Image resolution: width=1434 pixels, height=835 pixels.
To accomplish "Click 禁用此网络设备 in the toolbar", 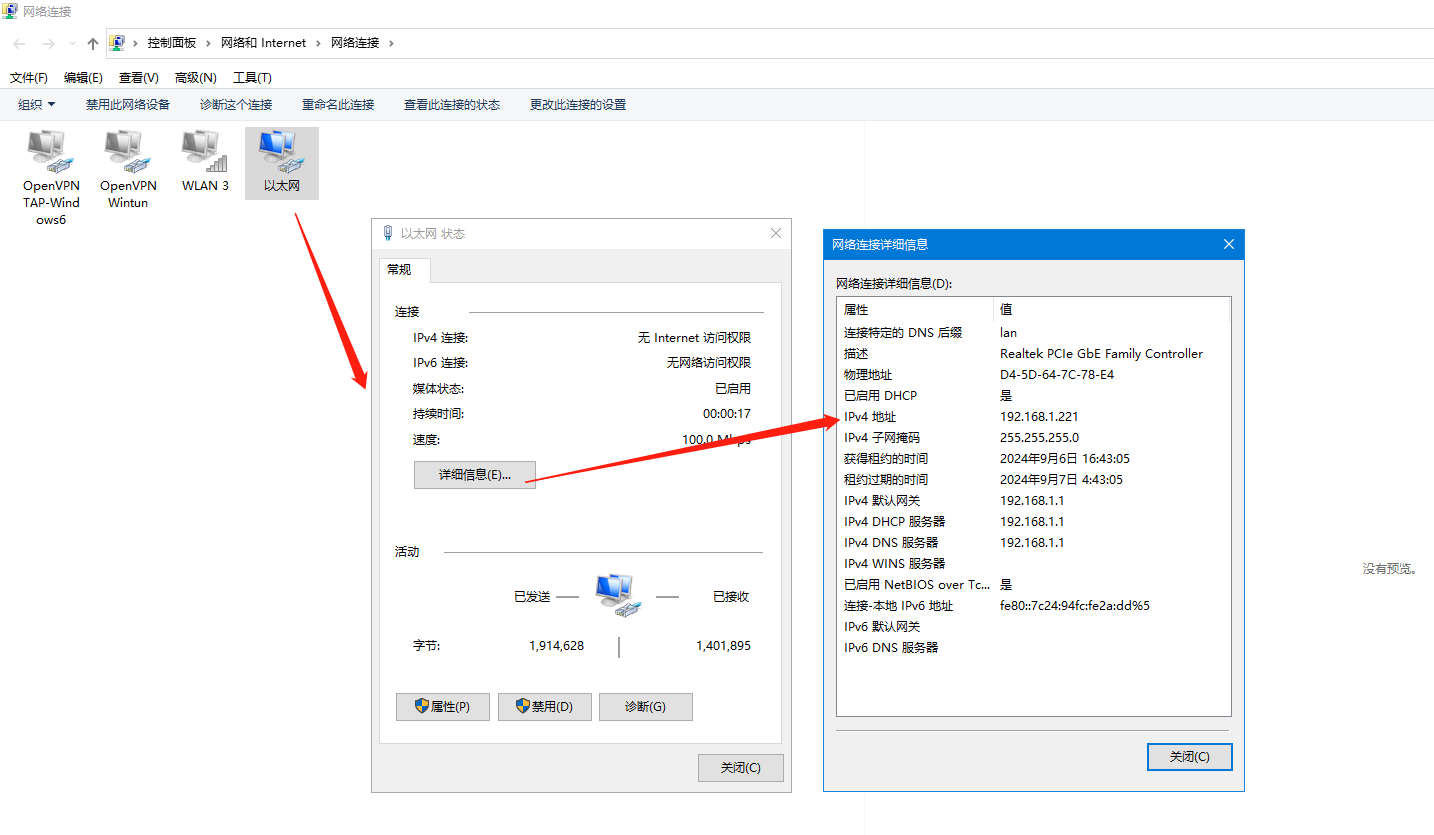I will click(x=128, y=104).
